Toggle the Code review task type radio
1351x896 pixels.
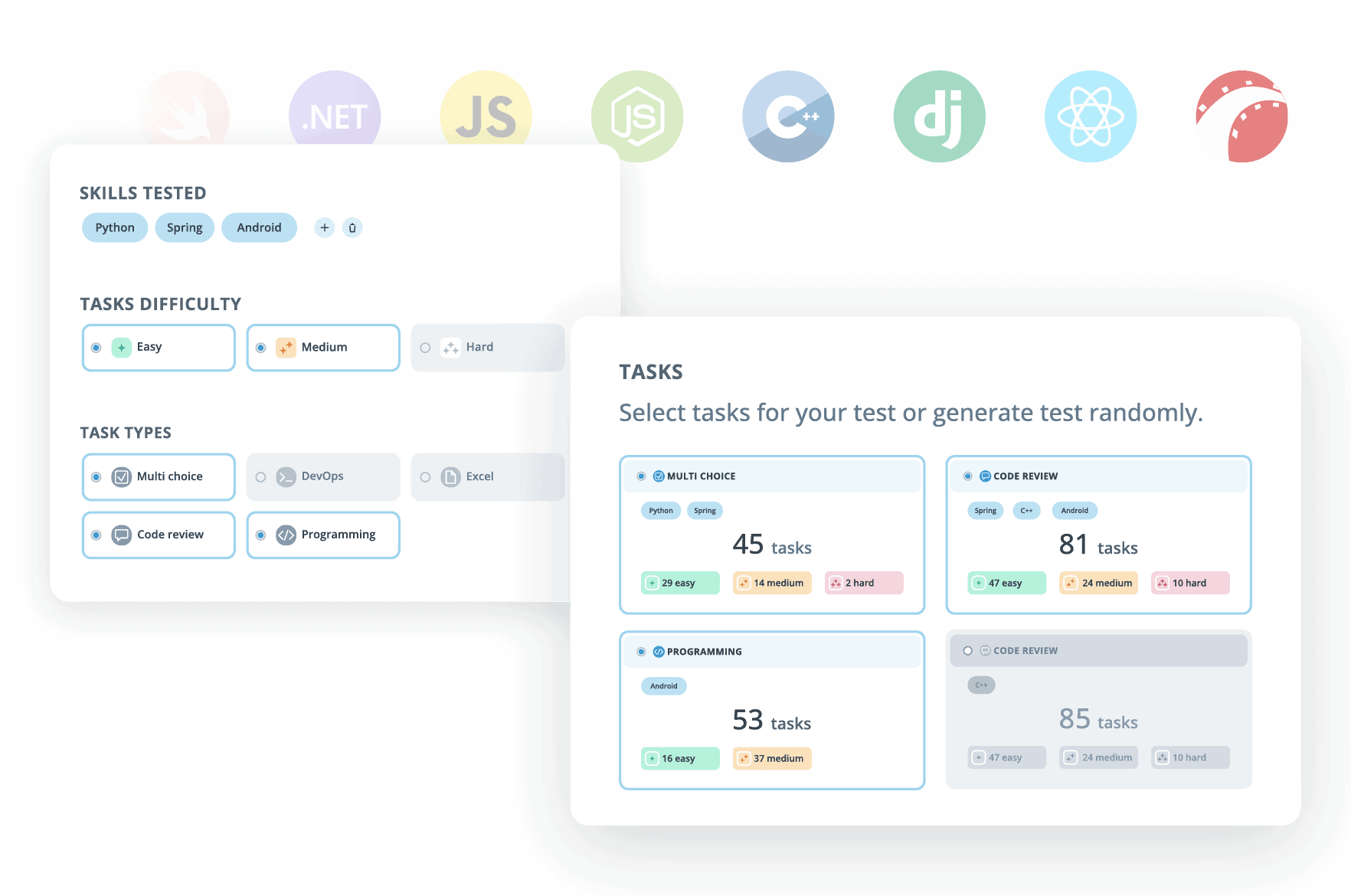point(96,535)
